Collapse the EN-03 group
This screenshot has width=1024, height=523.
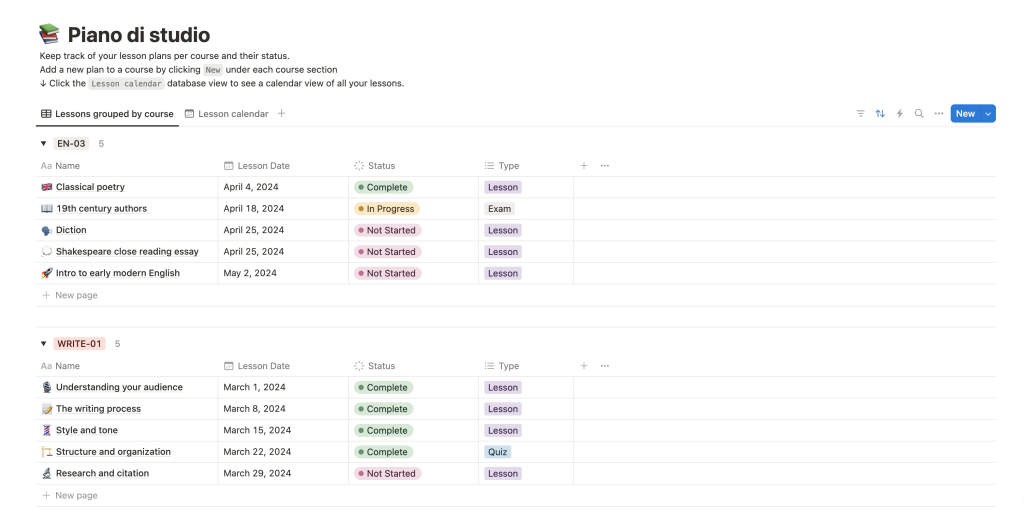pos(44,144)
